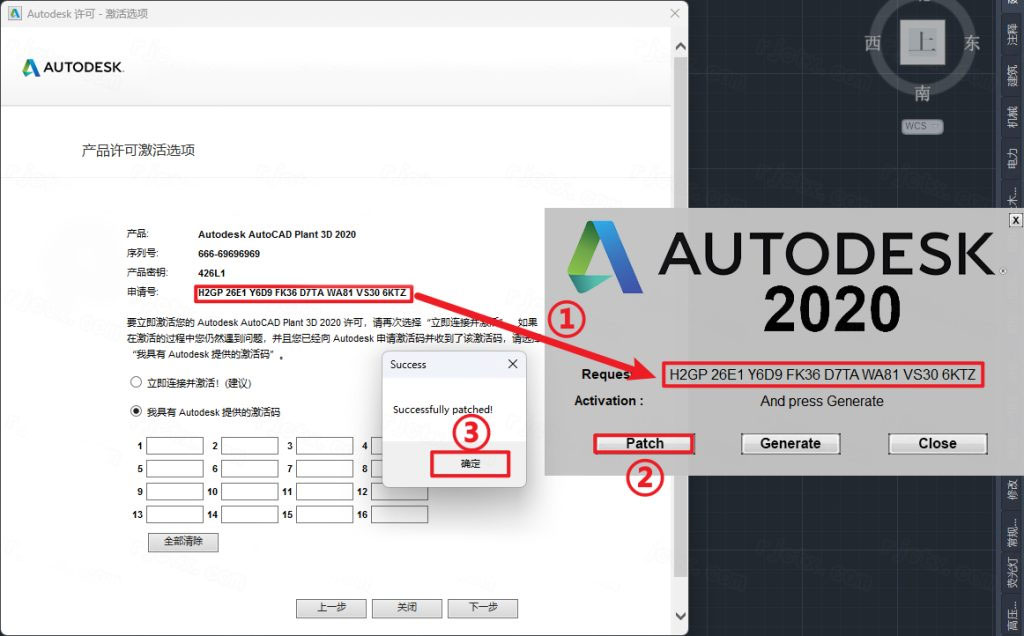The image size is (1024, 636).
Task: Switch to the 电力 tool palette tab
Action: pyautogui.click(x=1012, y=157)
